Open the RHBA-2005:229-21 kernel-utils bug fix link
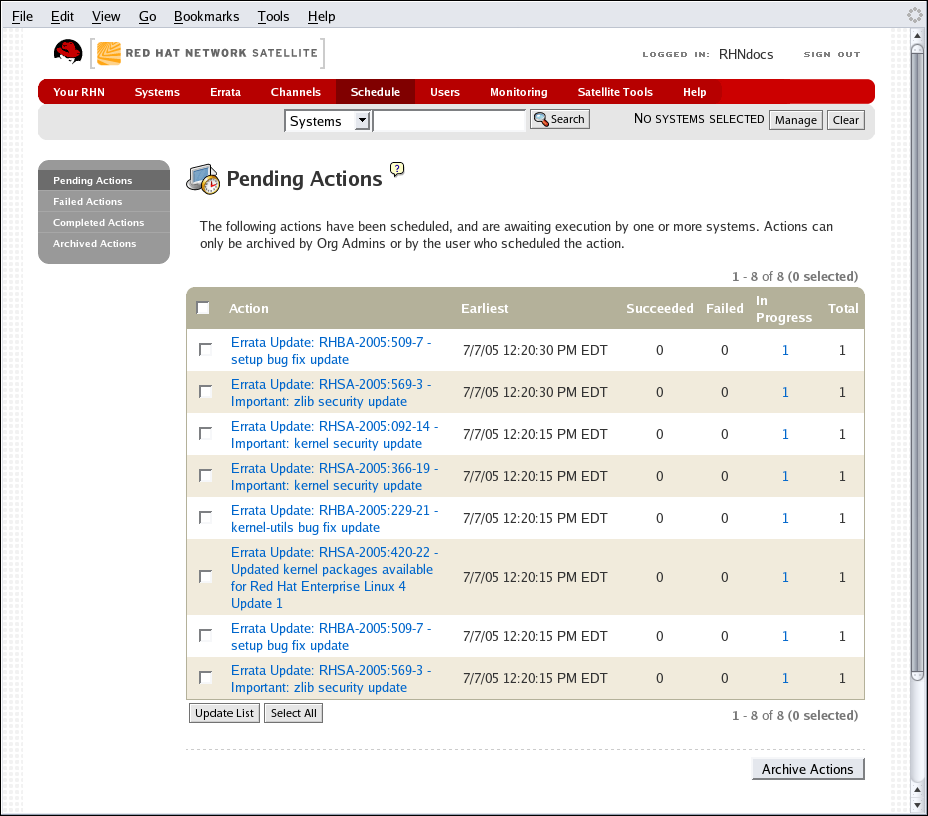 (x=334, y=519)
